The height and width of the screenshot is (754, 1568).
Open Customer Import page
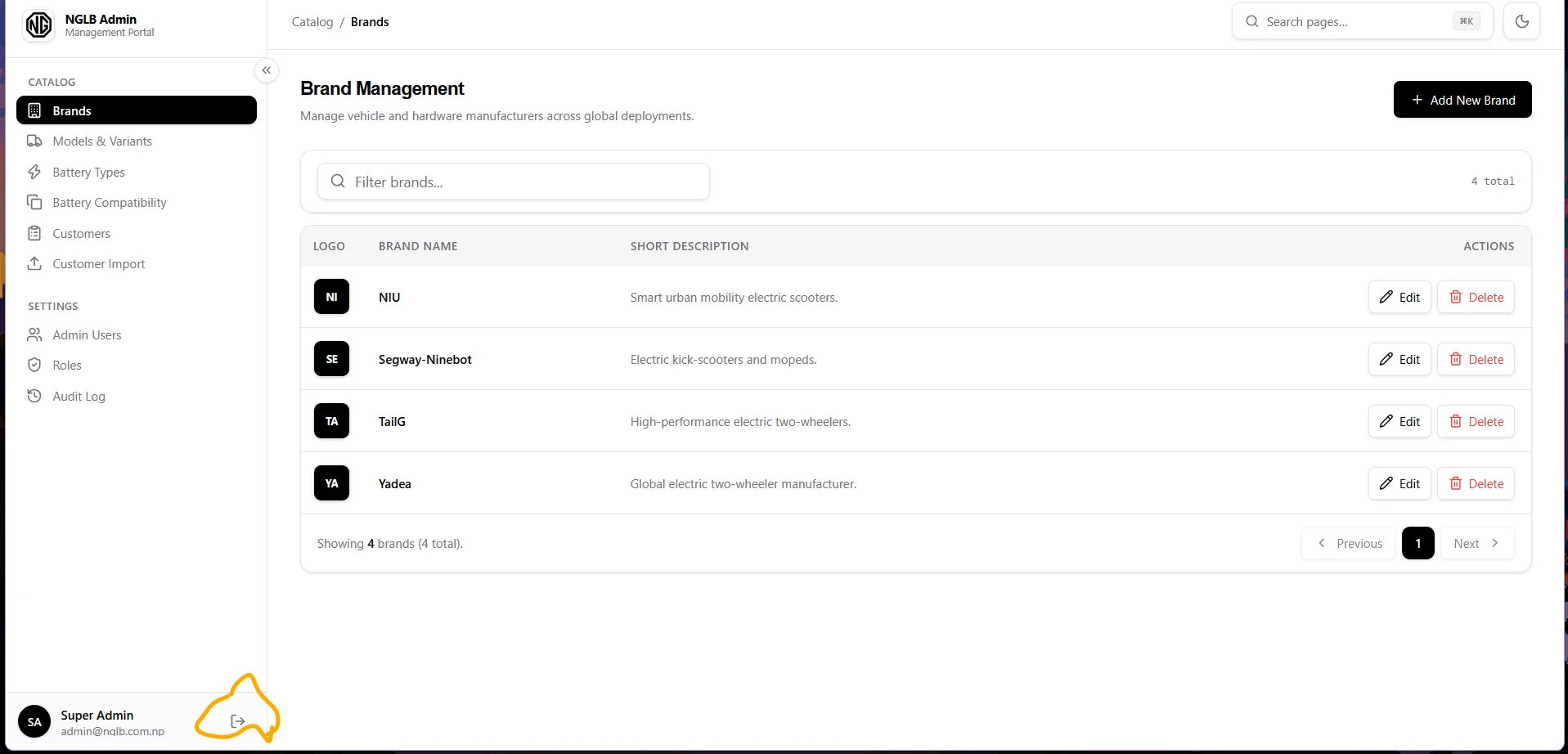[137, 264]
